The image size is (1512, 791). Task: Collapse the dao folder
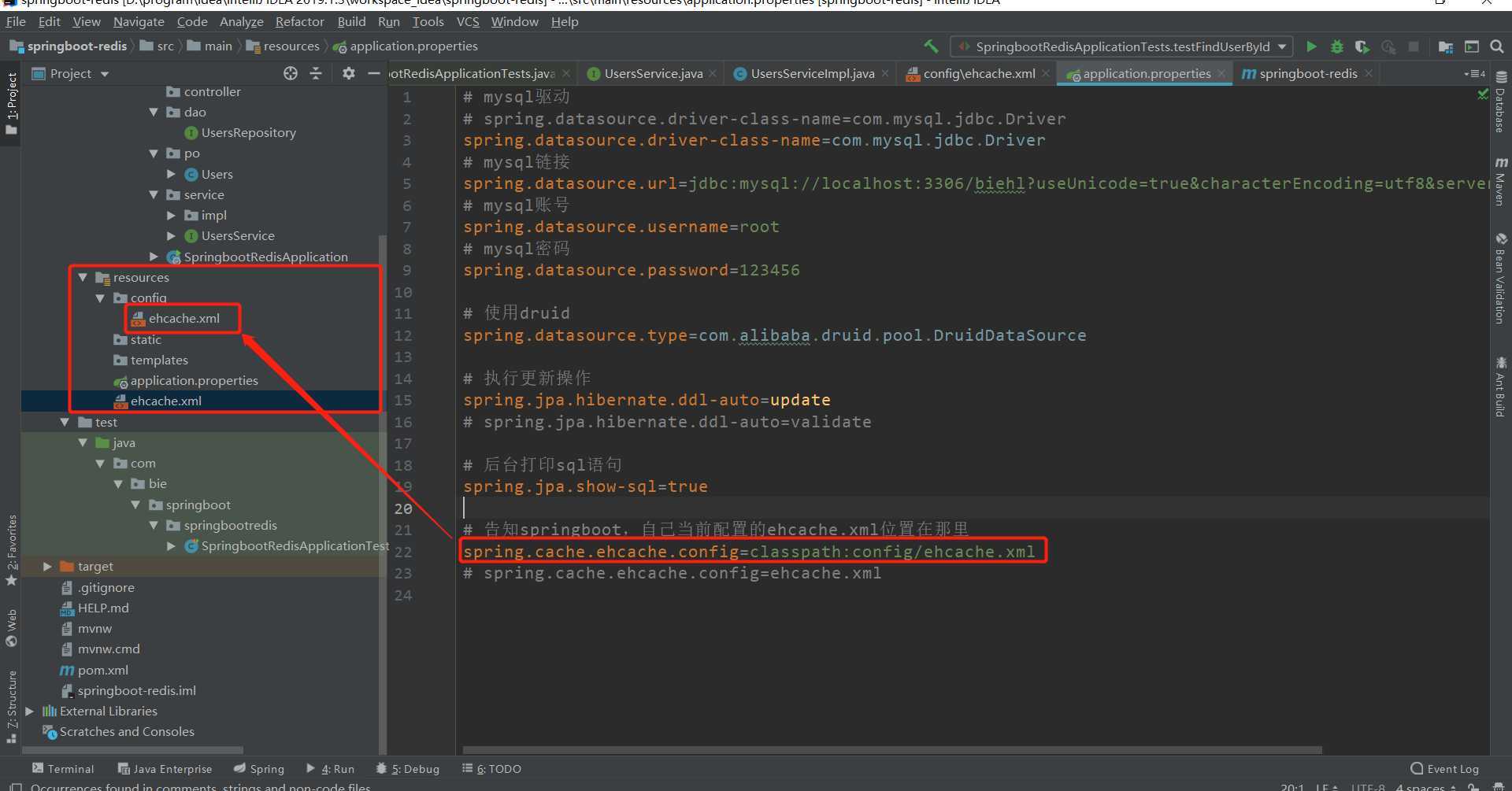click(154, 113)
